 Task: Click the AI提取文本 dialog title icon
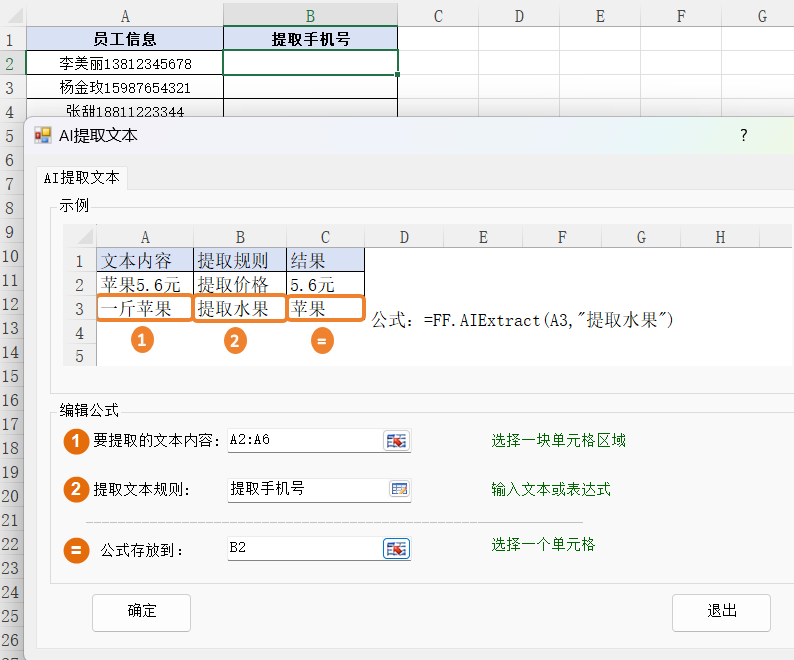pyautogui.click(x=43, y=135)
